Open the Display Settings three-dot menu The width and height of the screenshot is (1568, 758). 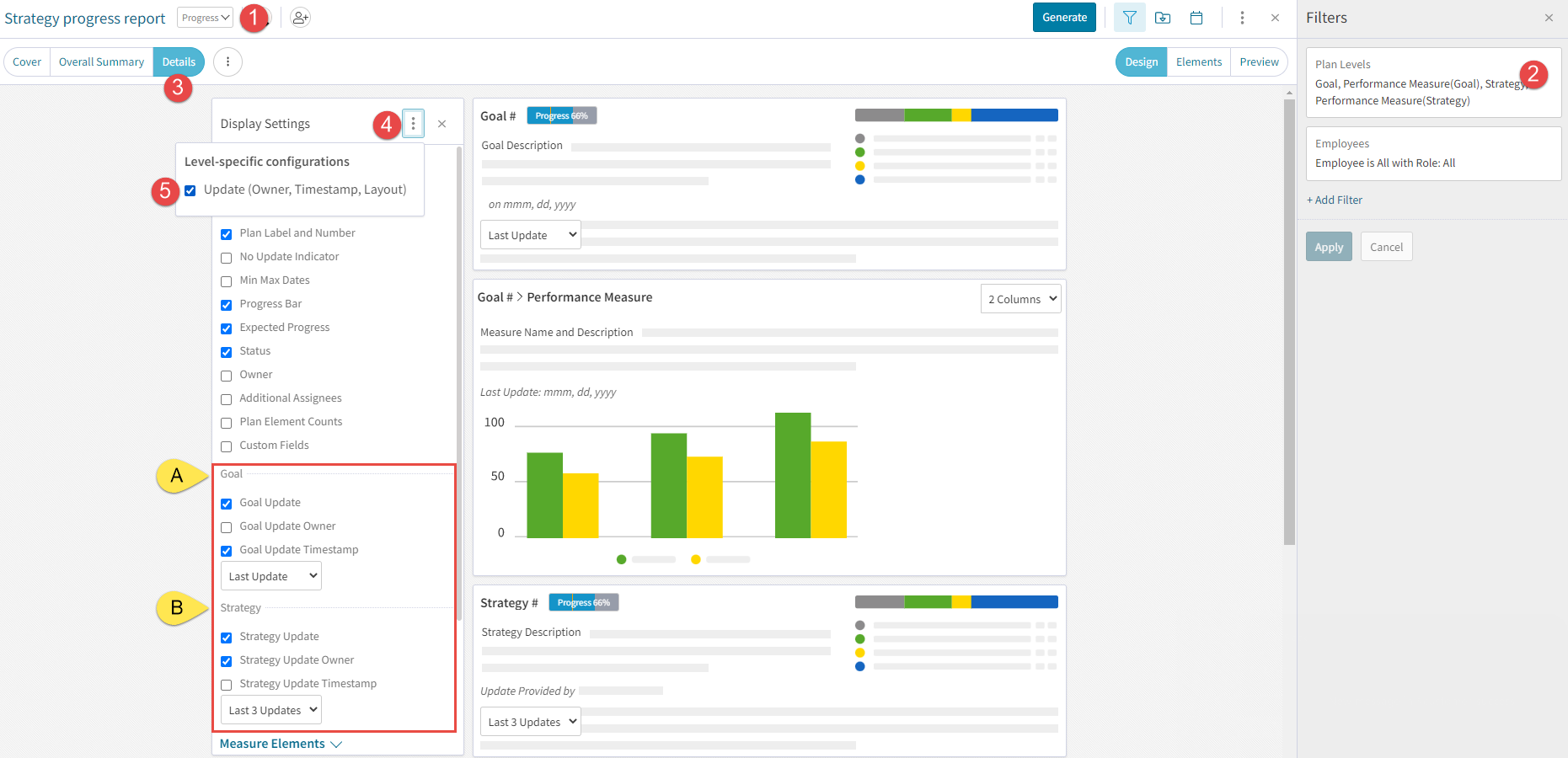(x=413, y=123)
